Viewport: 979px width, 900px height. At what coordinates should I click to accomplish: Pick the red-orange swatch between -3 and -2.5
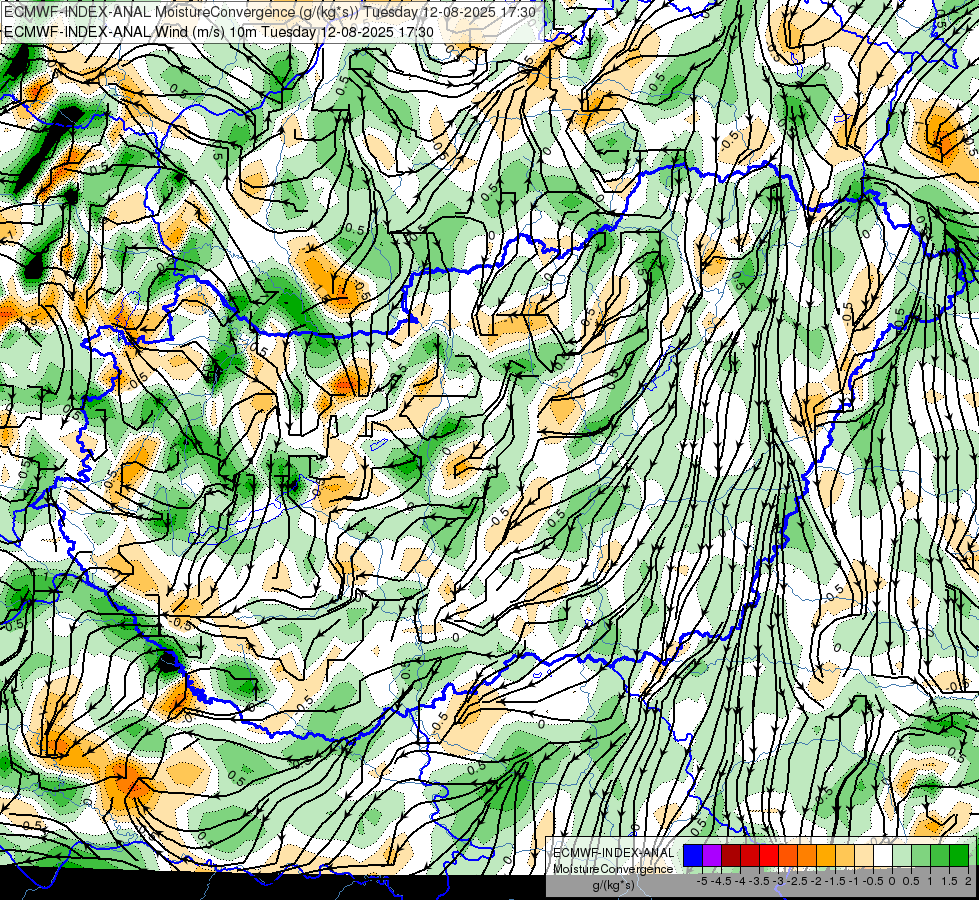[788, 856]
